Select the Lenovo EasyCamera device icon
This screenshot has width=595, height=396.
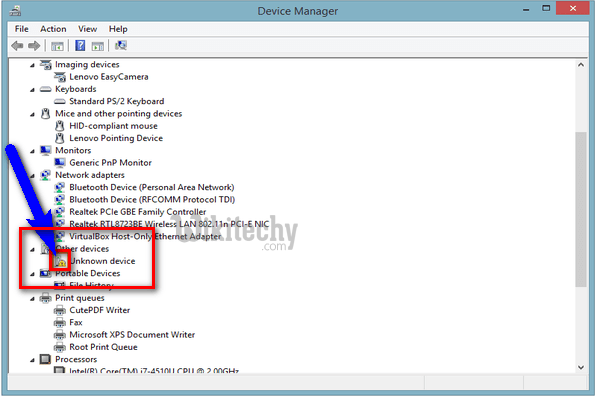(60, 77)
